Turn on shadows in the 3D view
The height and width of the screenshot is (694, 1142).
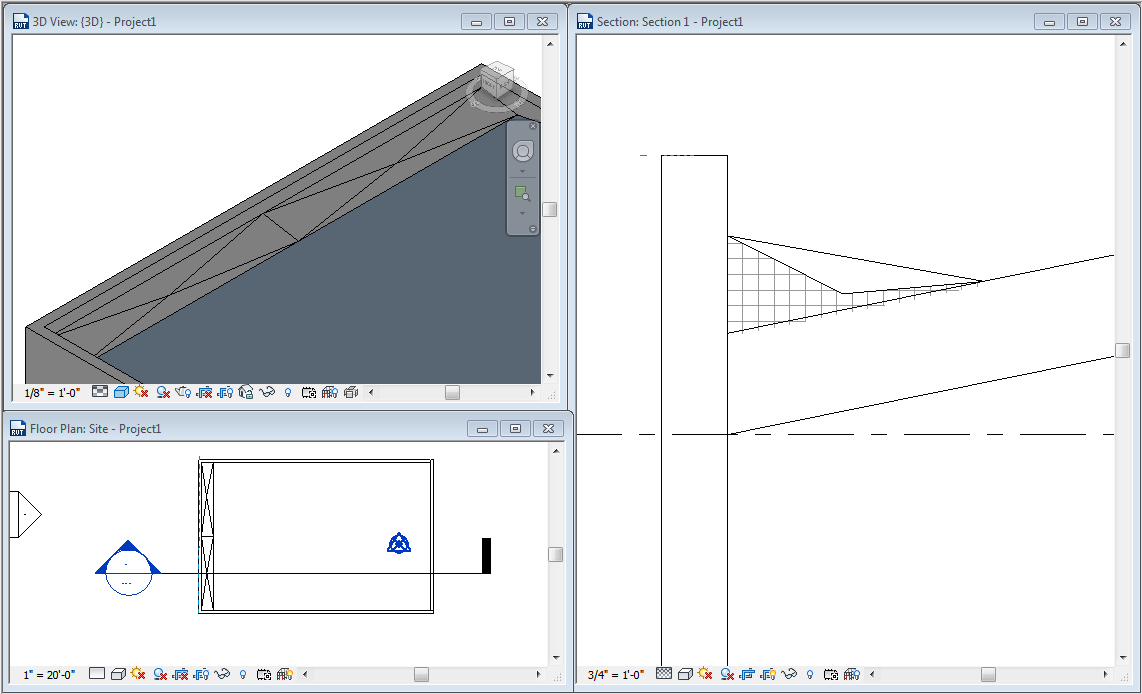coord(164,392)
